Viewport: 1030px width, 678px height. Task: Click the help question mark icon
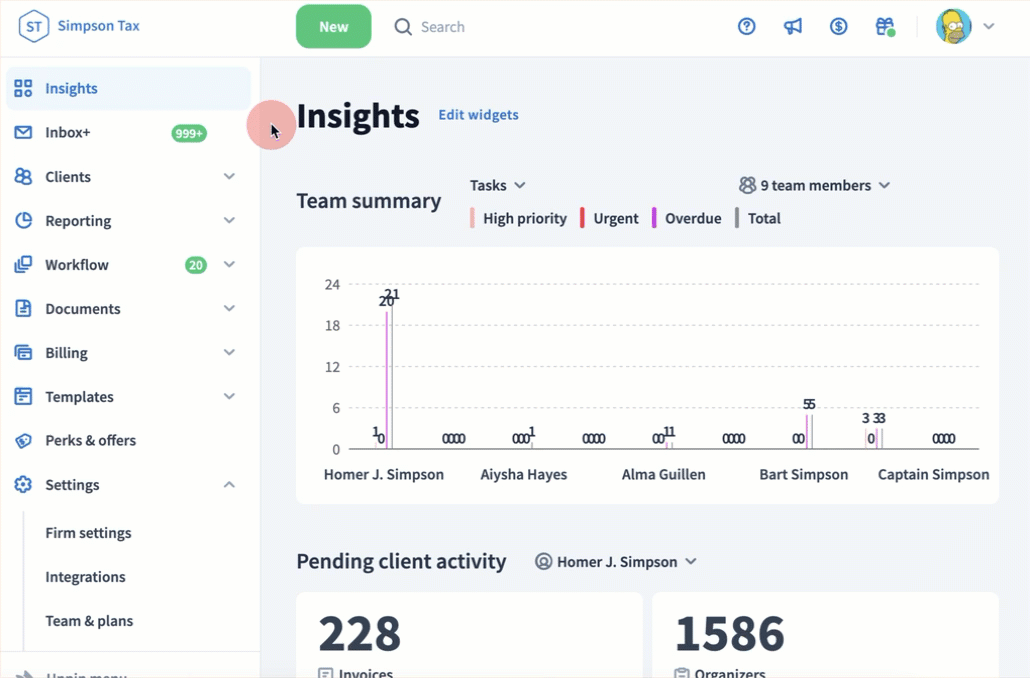(x=746, y=27)
